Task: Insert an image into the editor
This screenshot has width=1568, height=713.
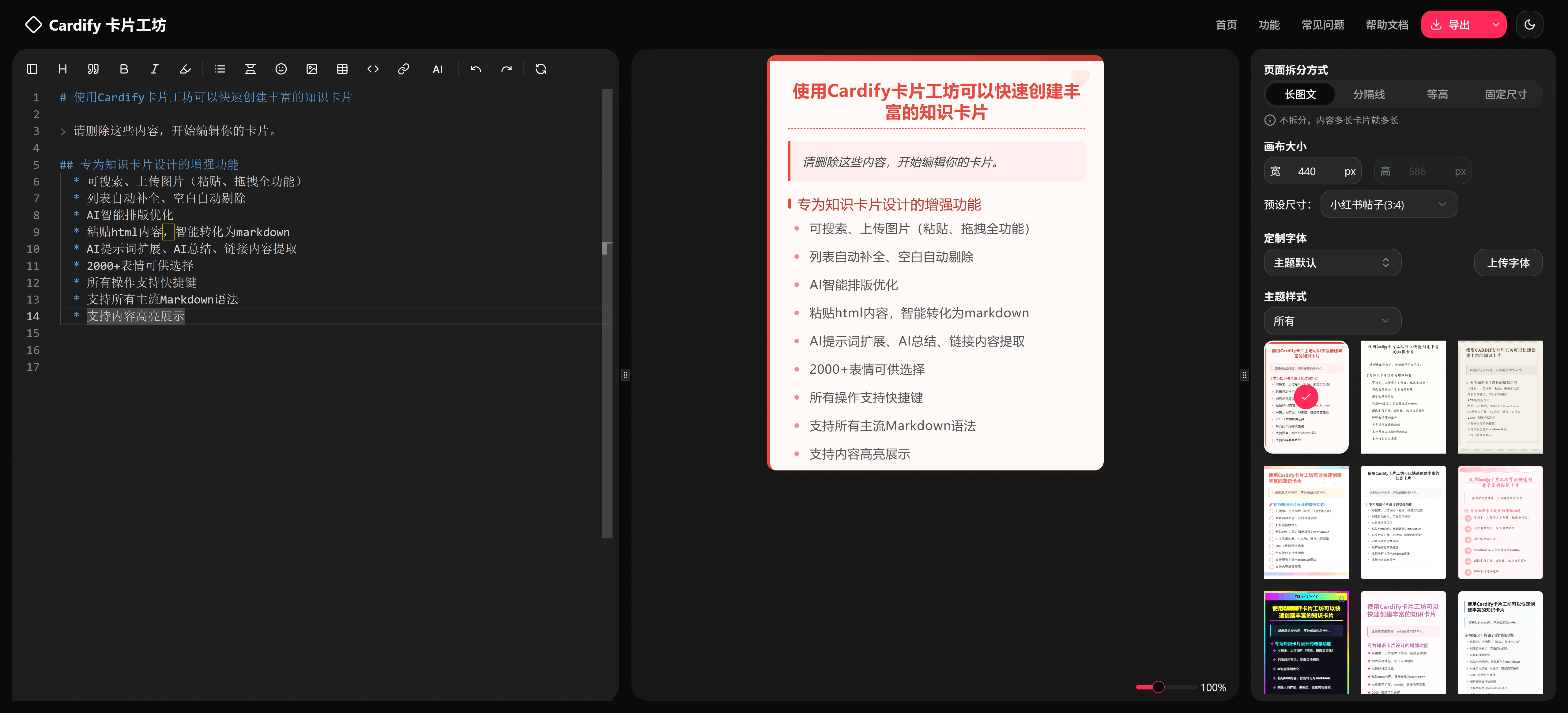Action: [x=312, y=70]
